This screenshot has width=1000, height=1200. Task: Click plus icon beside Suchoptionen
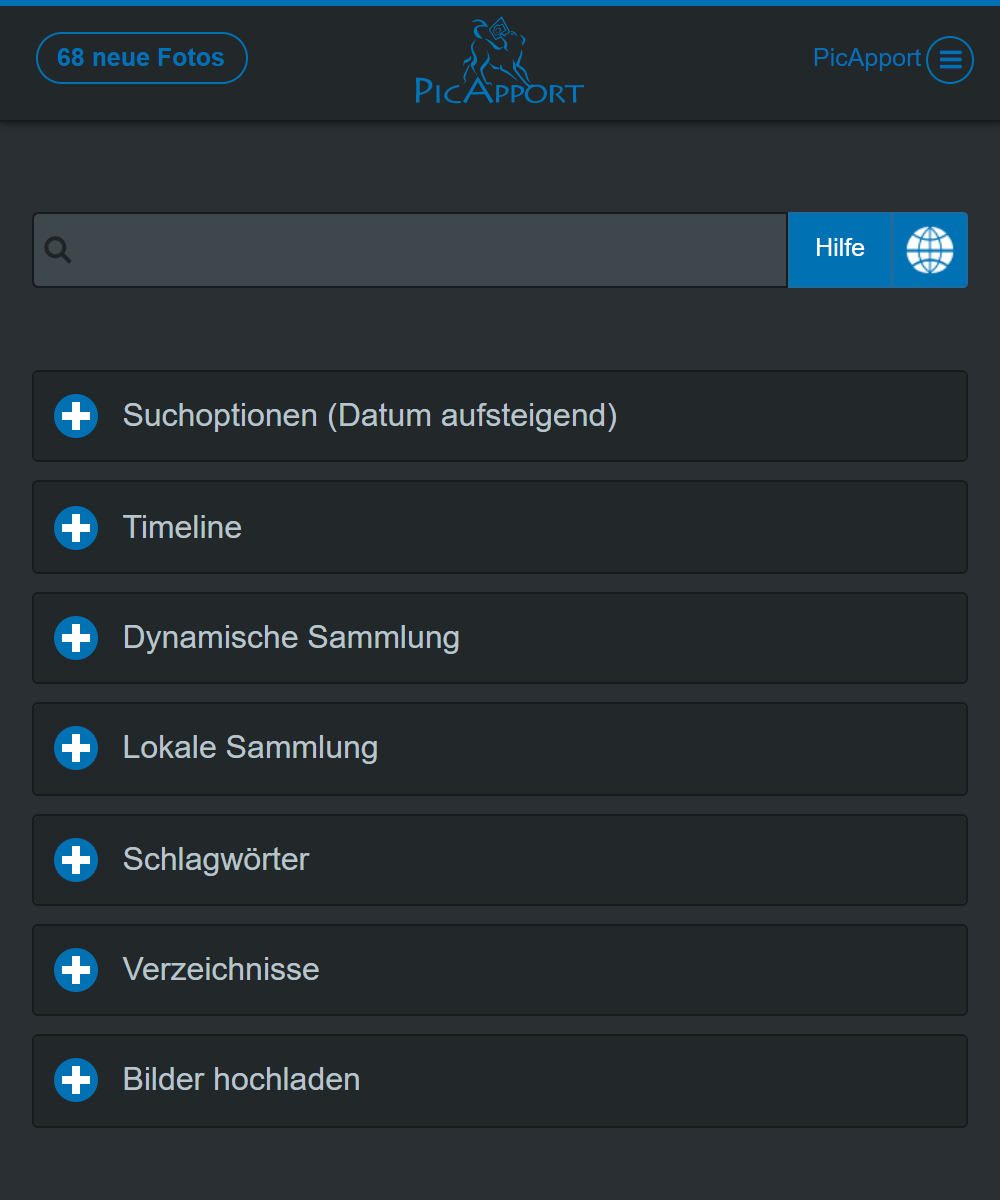point(76,416)
